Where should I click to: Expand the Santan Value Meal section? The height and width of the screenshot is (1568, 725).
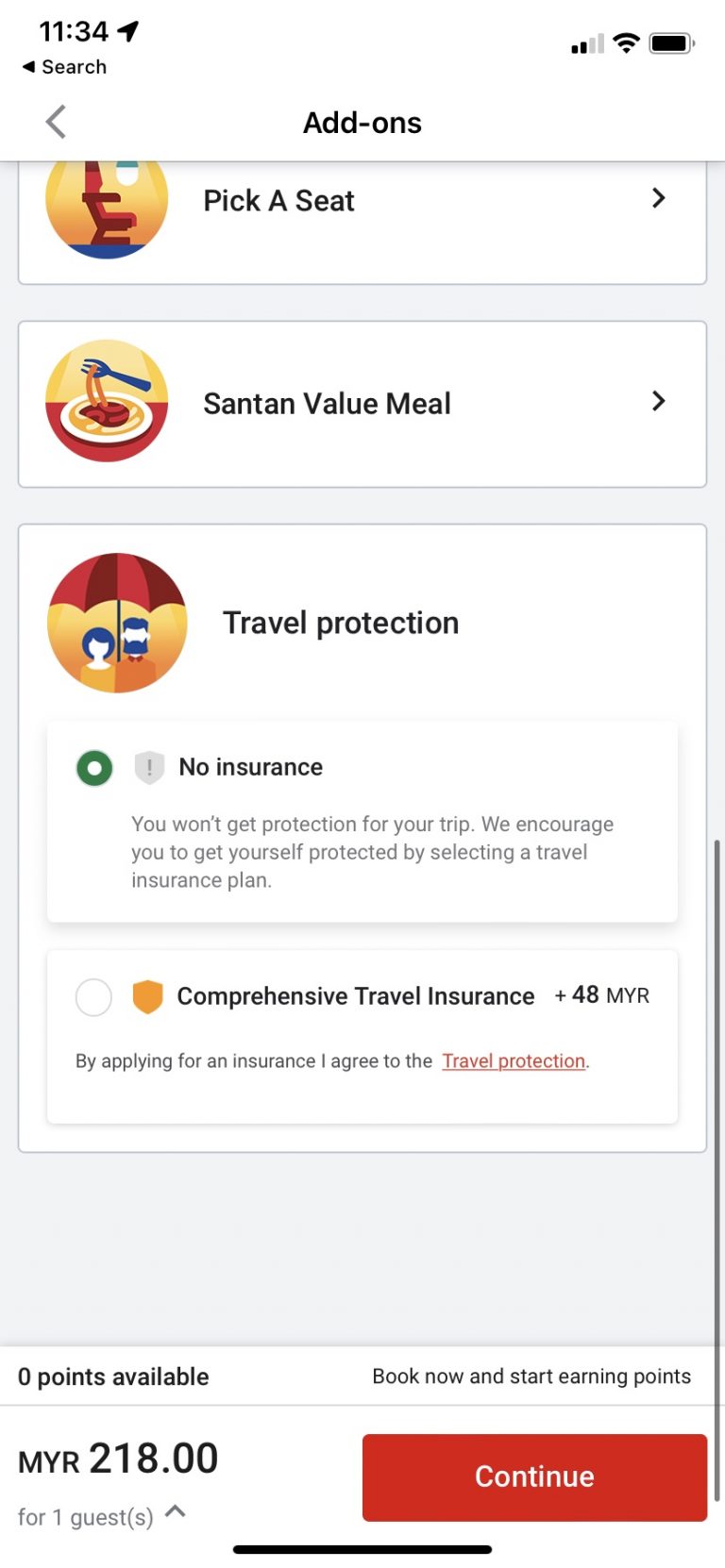pos(659,402)
